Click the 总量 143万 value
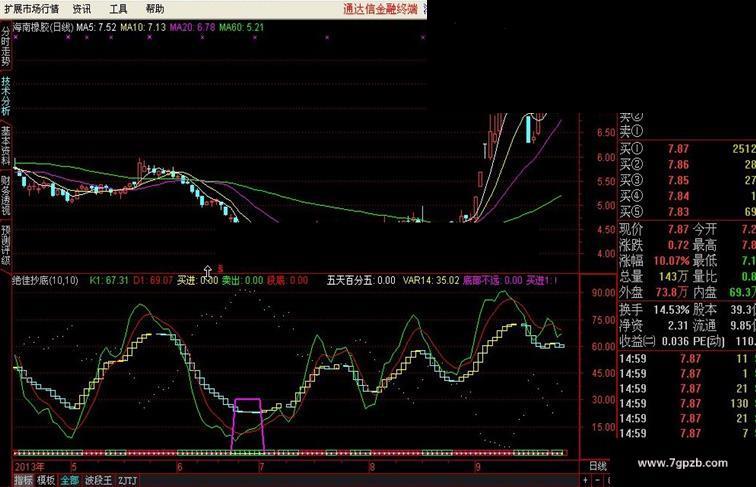756x487 pixels. coord(675,277)
